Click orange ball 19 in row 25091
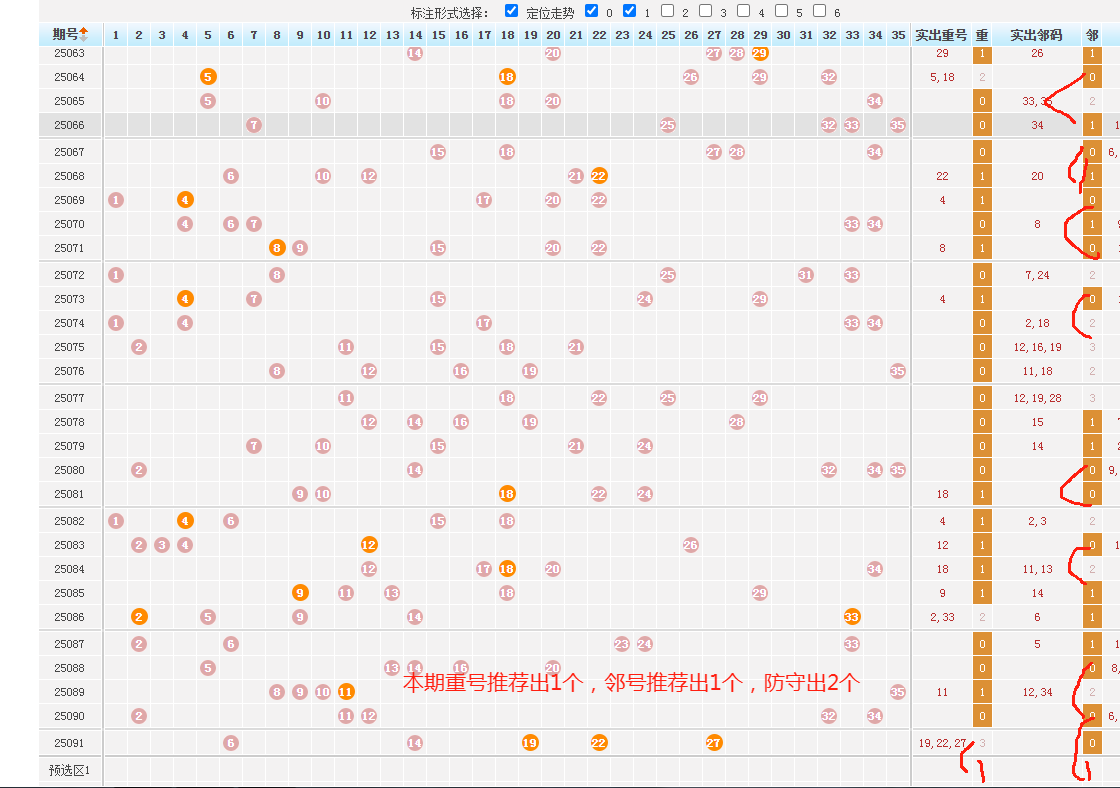The width and height of the screenshot is (1120, 788). tap(530, 743)
